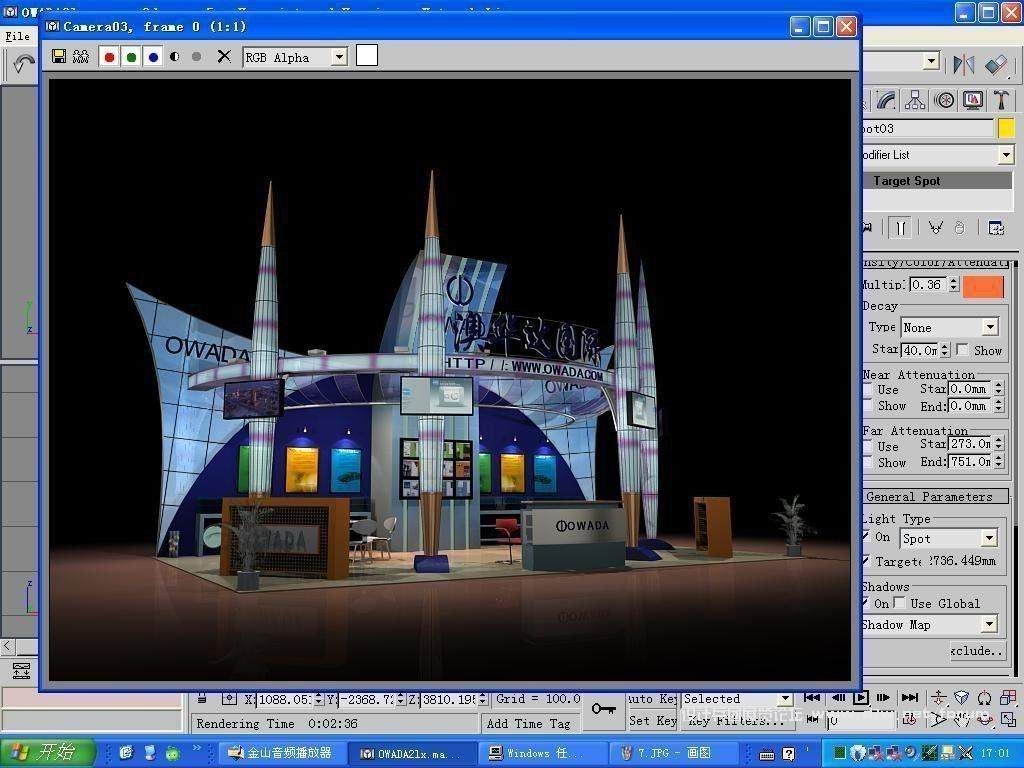Image resolution: width=1024 pixels, height=768 pixels.
Task: Enable the Decay Show checkbox
Action: 962,350
